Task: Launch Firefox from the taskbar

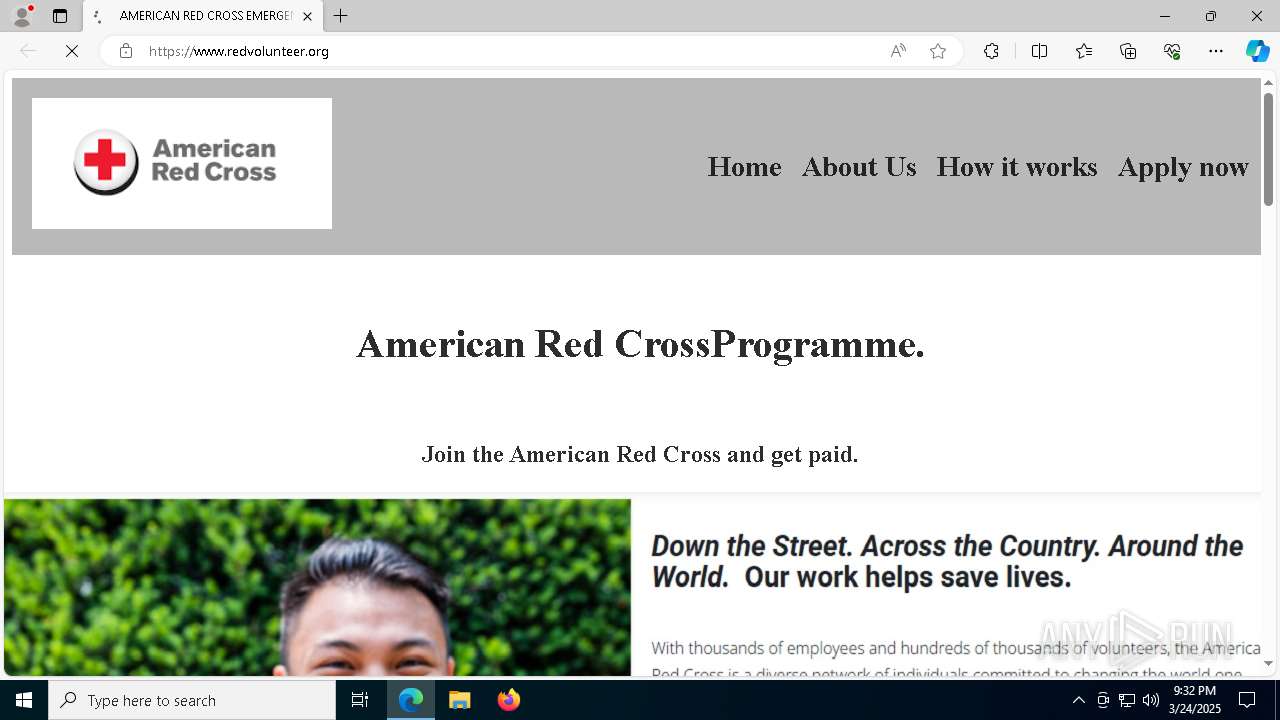Action: (x=509, y=700)
